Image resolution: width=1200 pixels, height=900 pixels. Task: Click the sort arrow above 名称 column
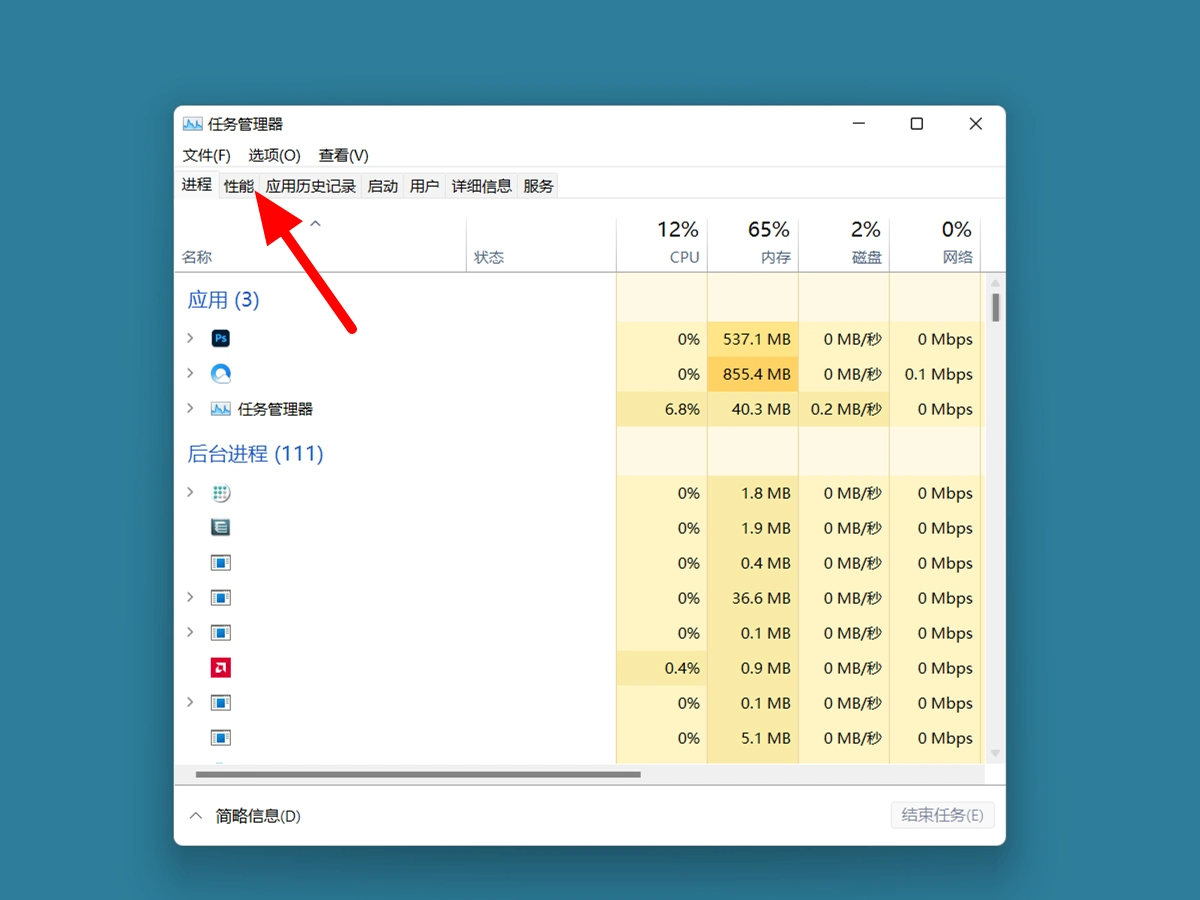[315, 224]
